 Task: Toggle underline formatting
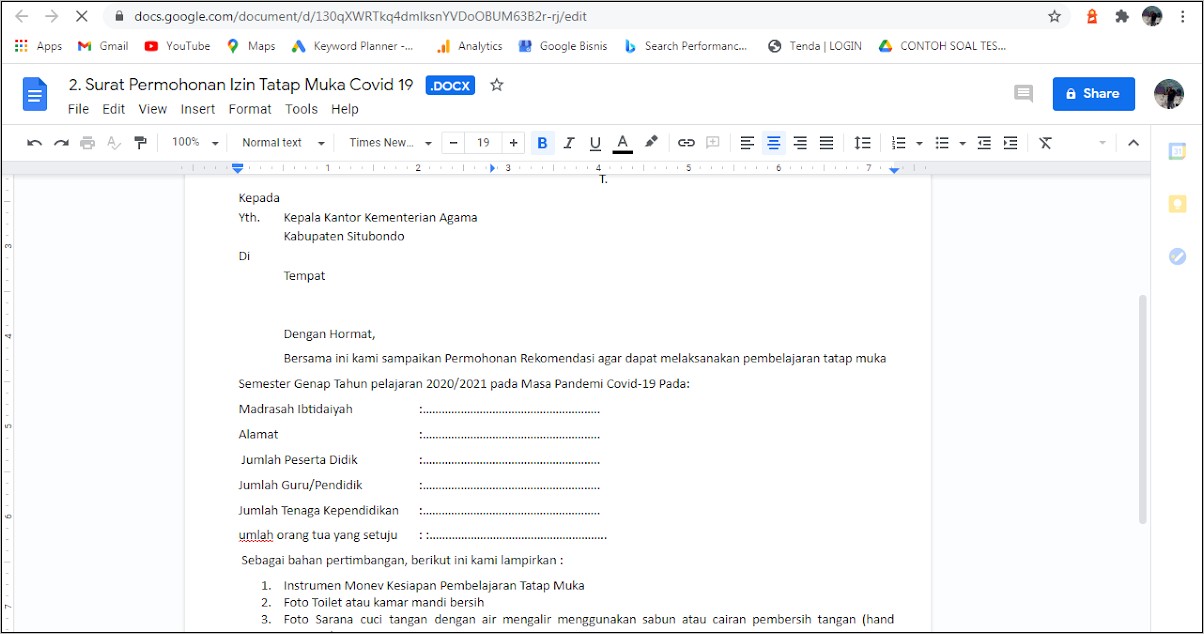[595, 143]
